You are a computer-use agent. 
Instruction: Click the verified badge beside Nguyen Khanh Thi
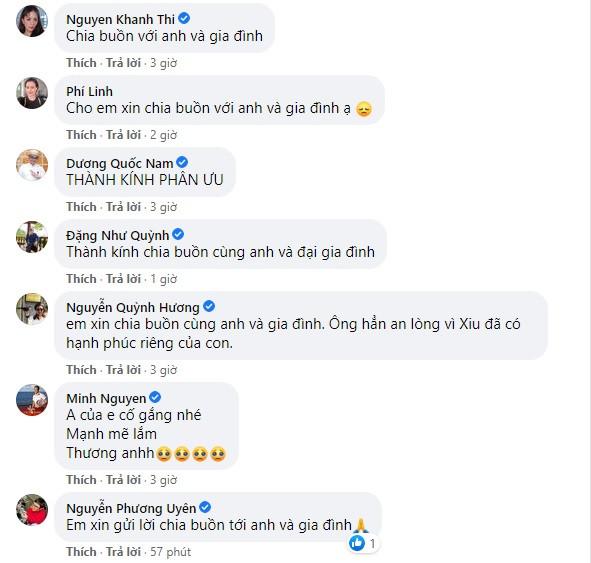click(x=184, y=18)
